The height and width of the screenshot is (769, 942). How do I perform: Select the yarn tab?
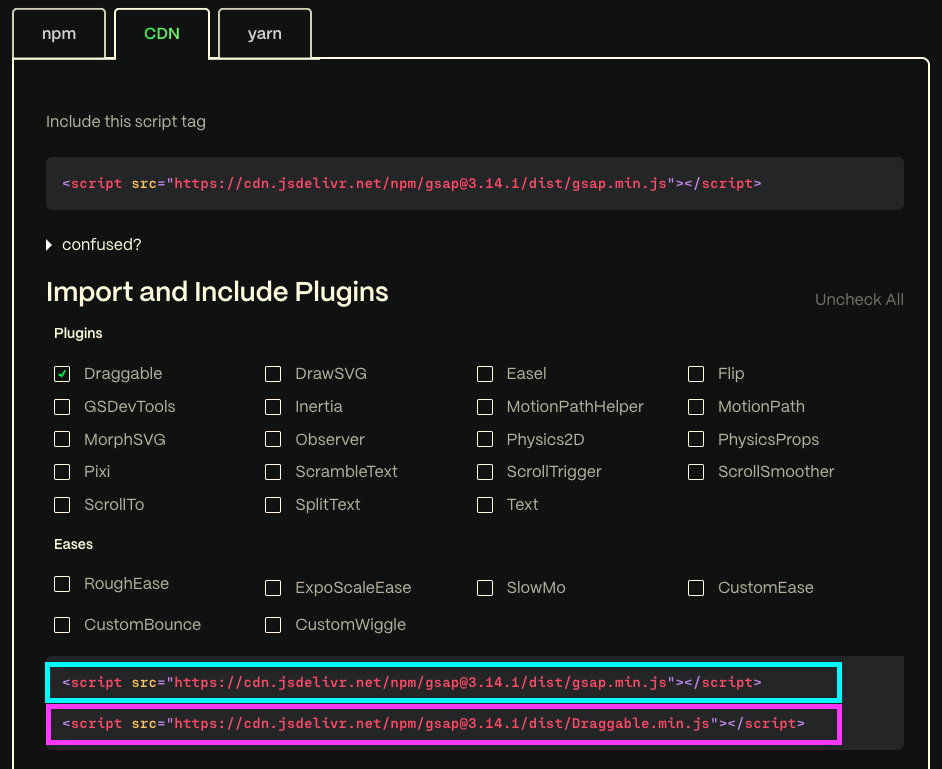pos(264,34)
